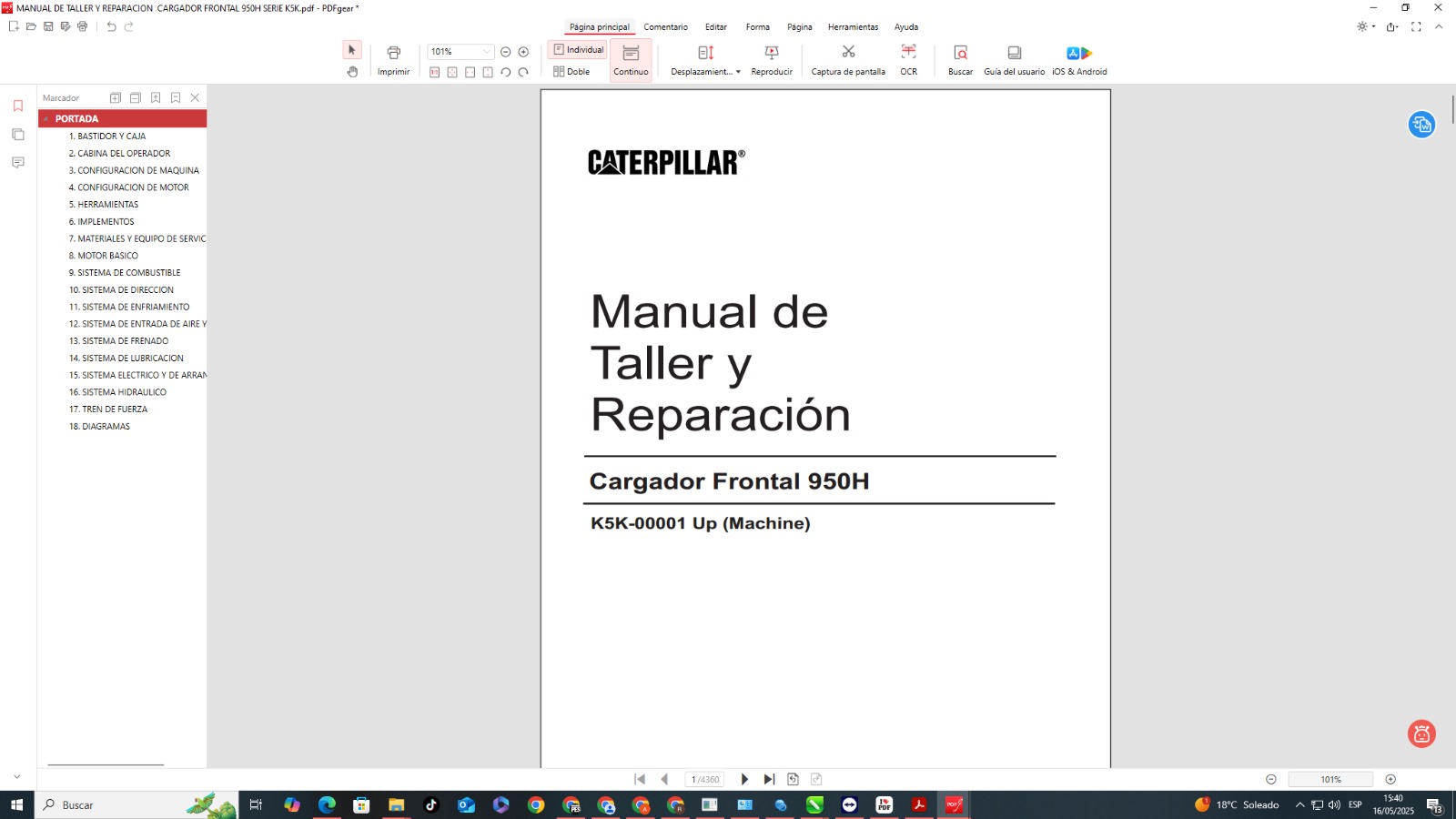Activate the hand pan tool
Image resolution: width=1456 pixels, height=819 pixels.
pos(352,72)
